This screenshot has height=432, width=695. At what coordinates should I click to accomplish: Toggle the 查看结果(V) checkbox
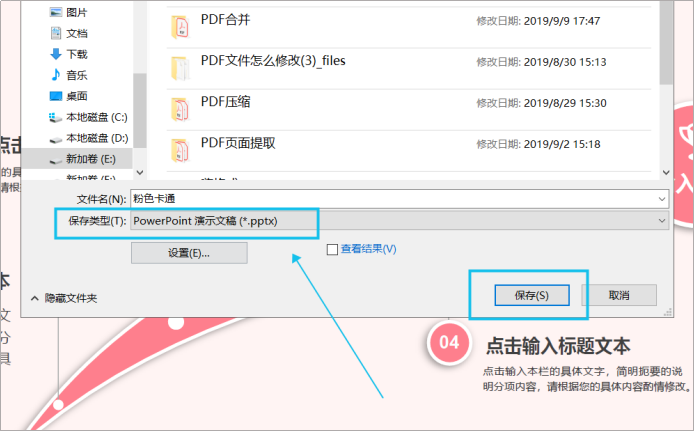332,249
